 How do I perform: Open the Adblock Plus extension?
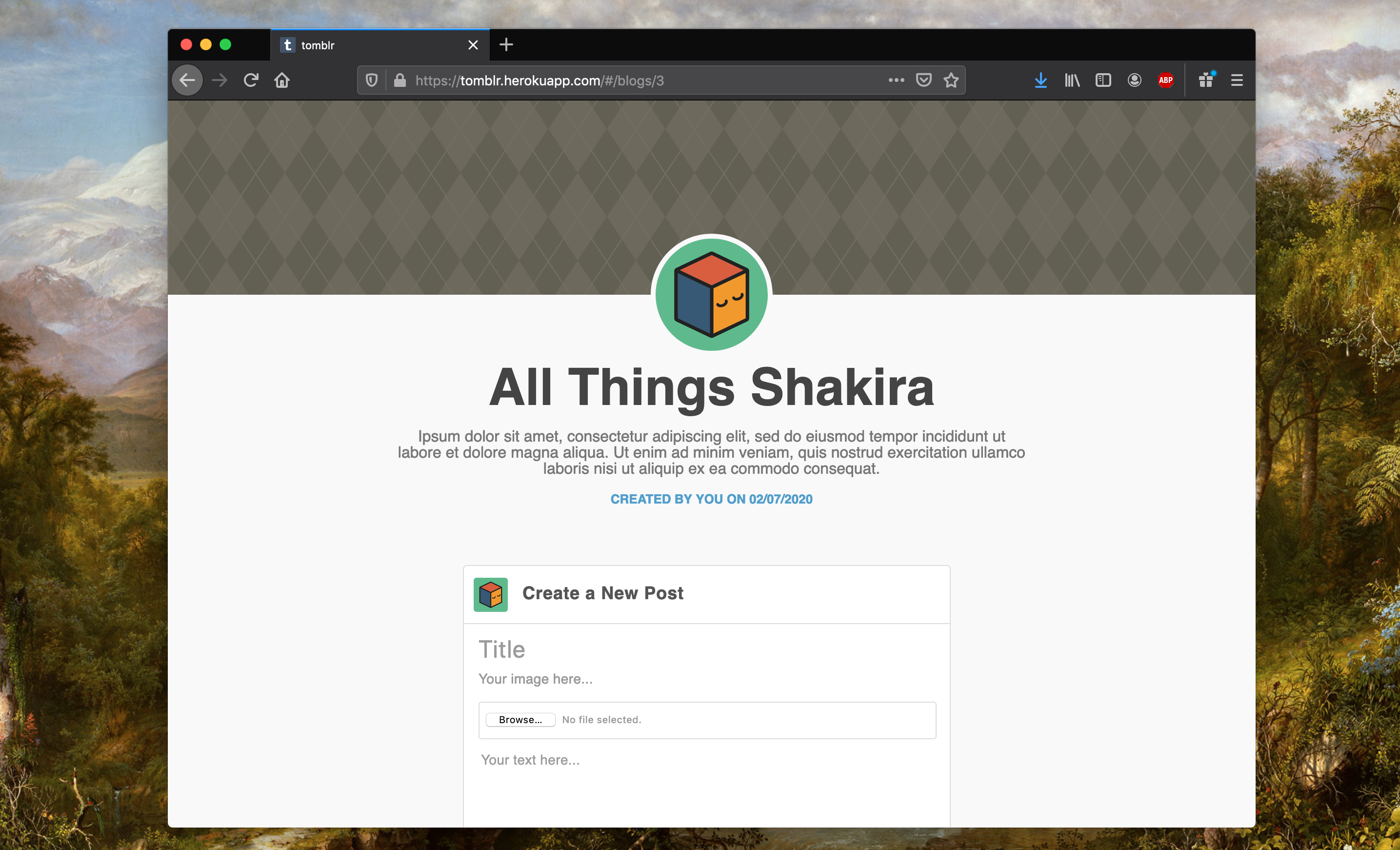coord(1166,80)
